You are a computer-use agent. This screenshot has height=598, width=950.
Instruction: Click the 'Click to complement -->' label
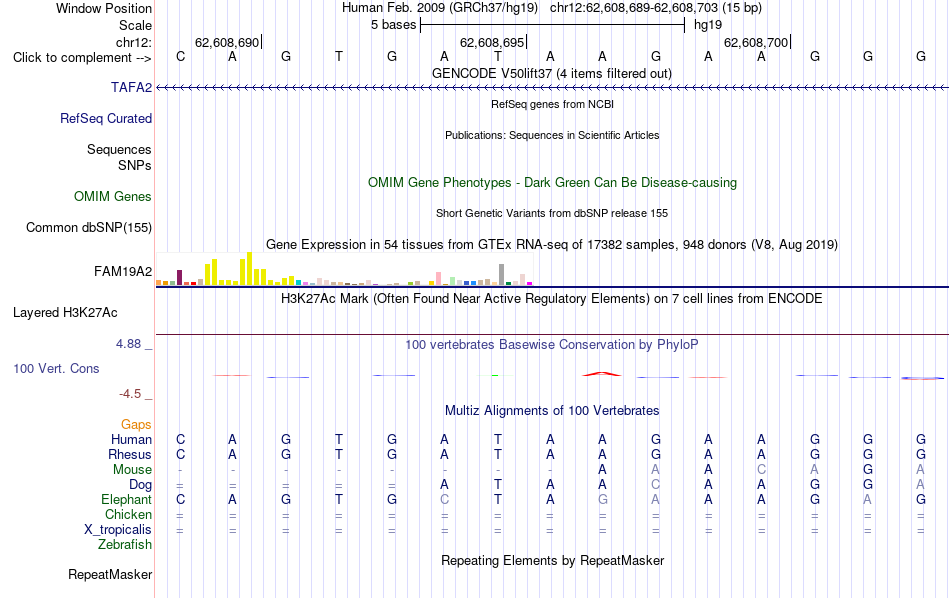(82, 58)
